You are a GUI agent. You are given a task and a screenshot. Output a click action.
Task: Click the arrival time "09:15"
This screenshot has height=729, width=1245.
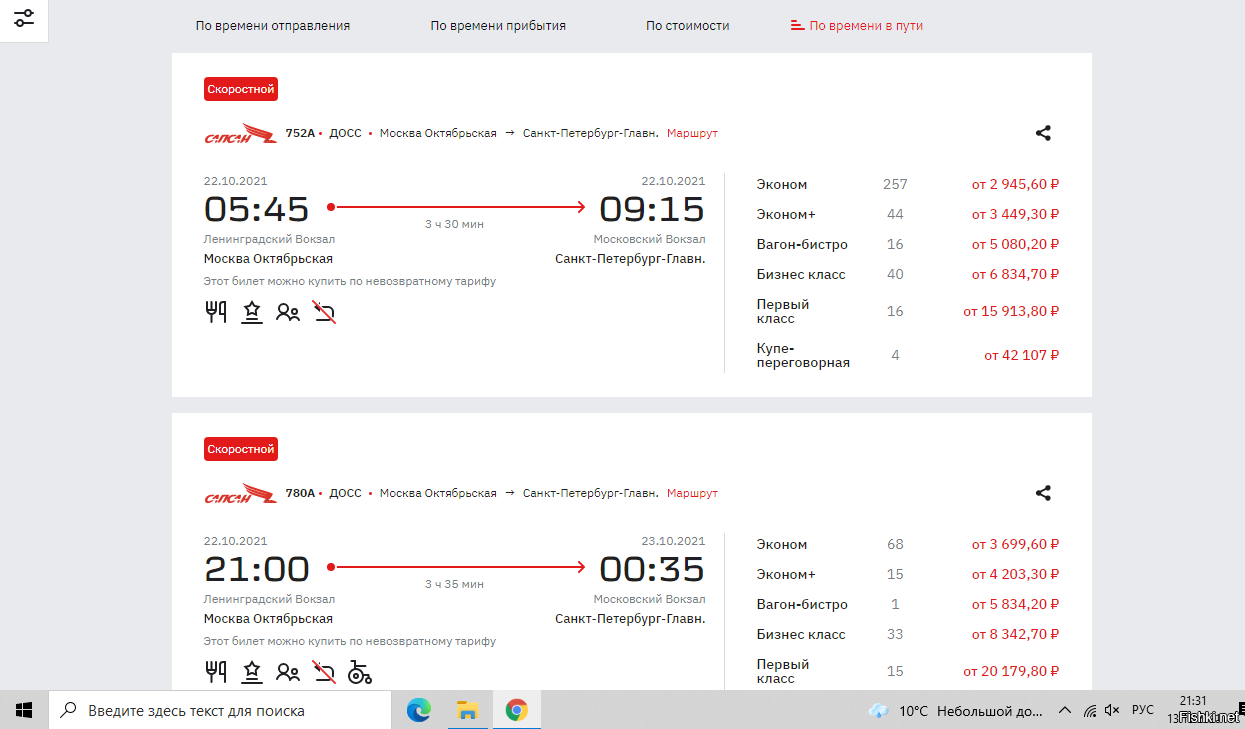coord(652,209)
